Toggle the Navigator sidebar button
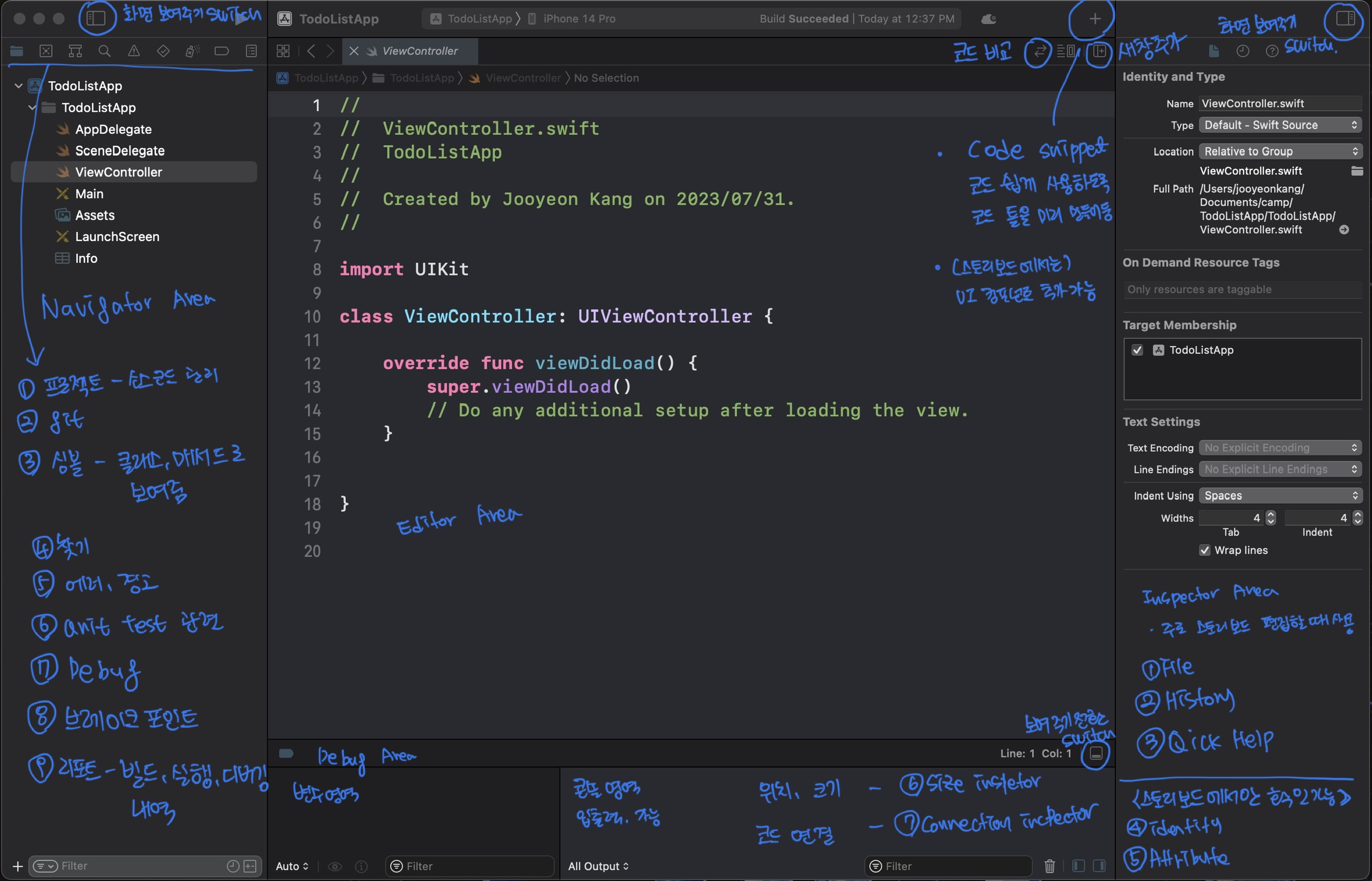Screen dimensions: 1372x881 tap(96, 18)
